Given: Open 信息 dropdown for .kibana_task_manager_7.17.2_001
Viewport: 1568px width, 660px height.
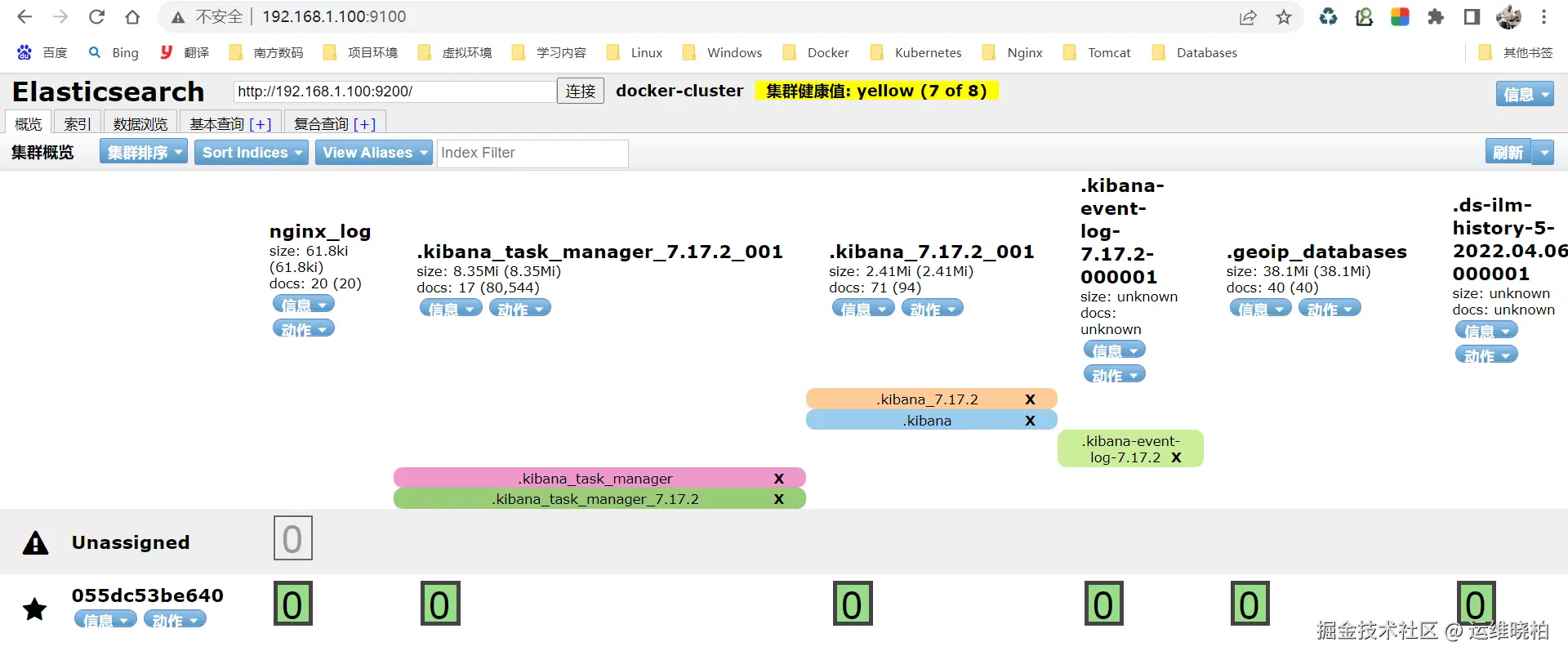Looking at the screenshot, I should tap(451, 309).
